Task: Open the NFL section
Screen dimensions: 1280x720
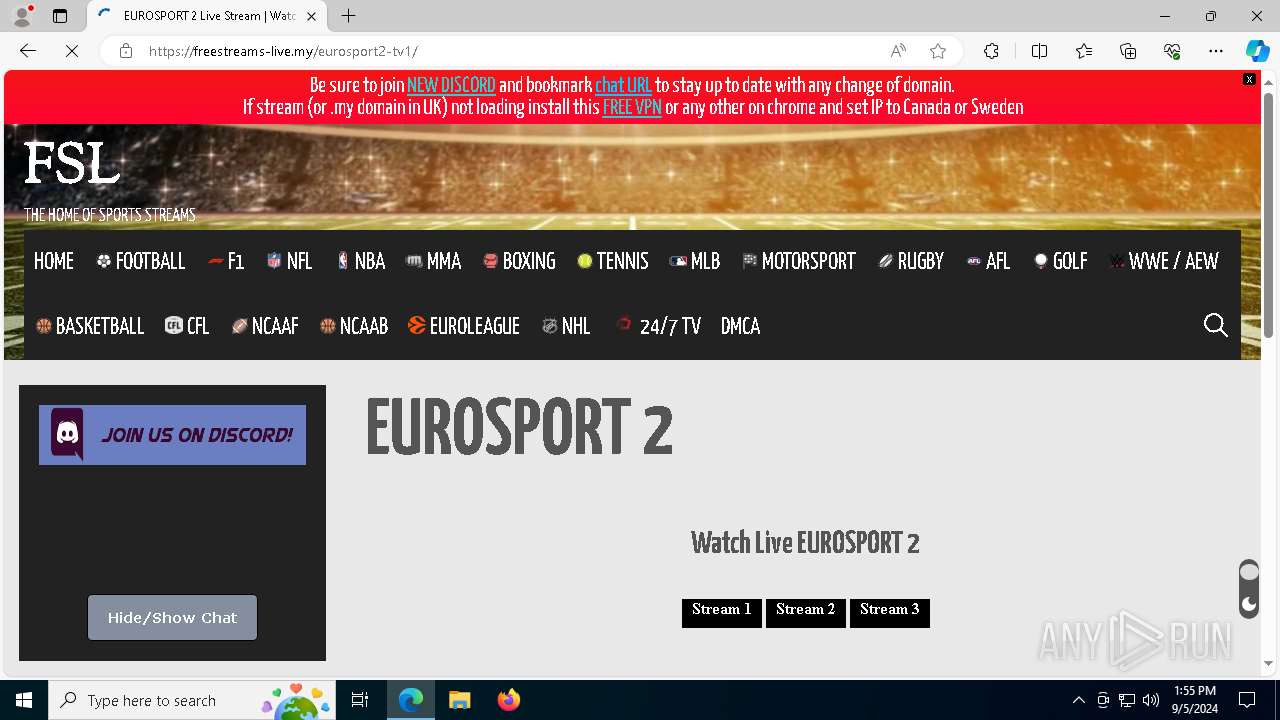Action: (x=290, y=262)
